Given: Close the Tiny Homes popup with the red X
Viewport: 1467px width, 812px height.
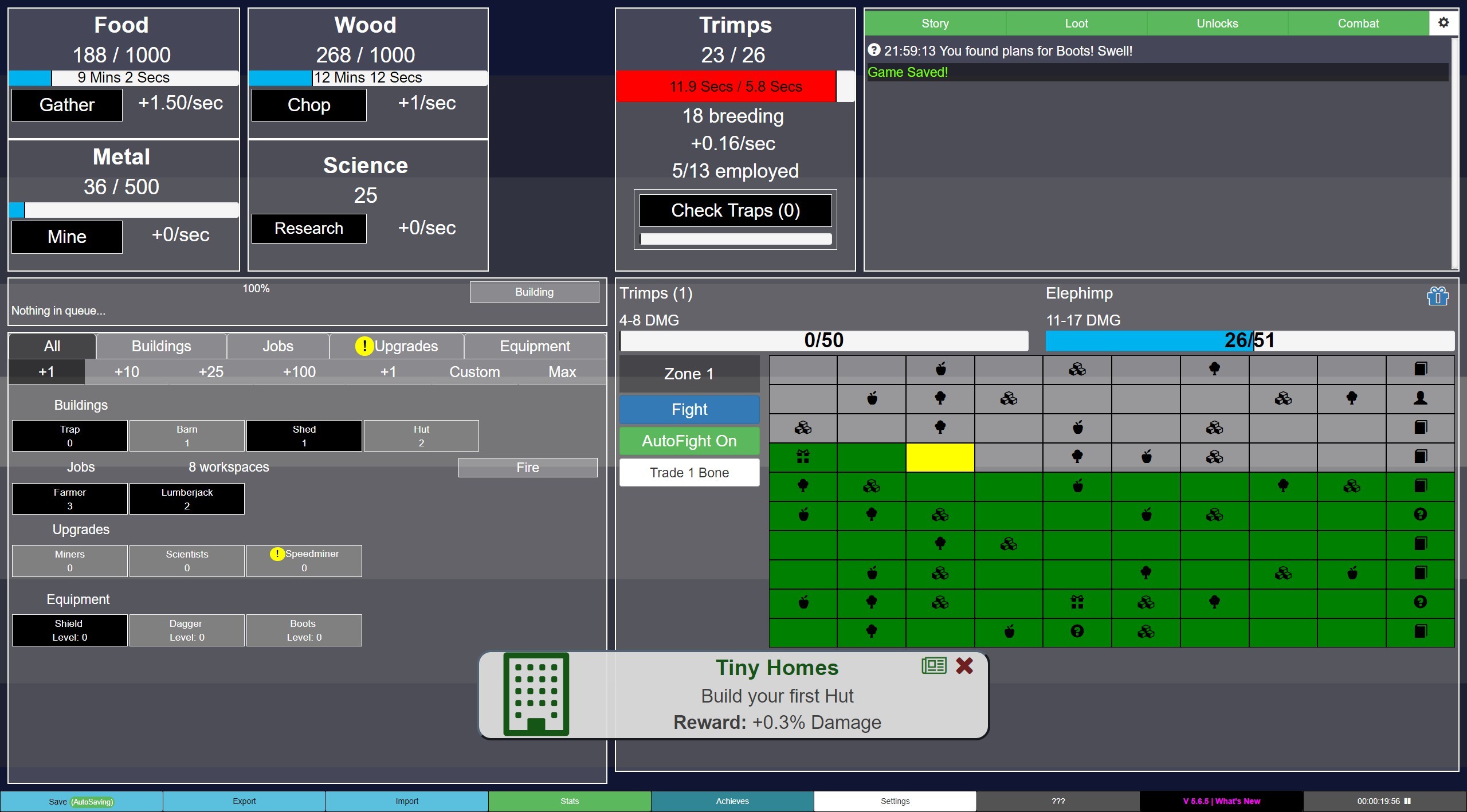Looking at the screenshot, I should (964, 665).
